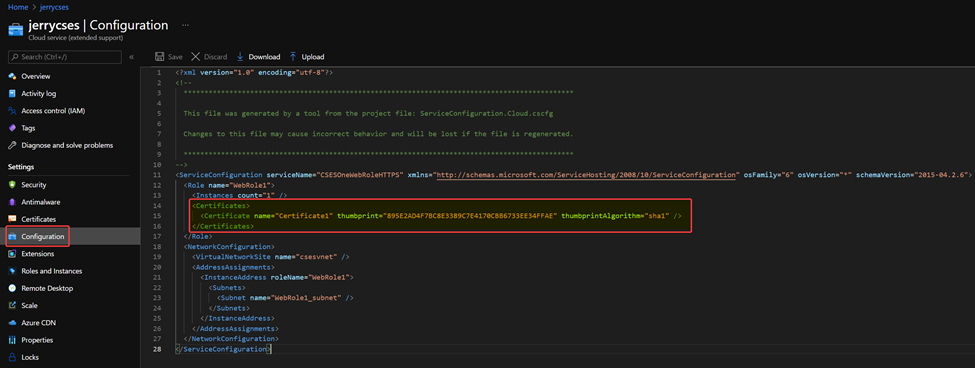Screen dimensions: 975x368
Task: Click the Role name="WebRole1" line
Action: click(x=229, y=185)
